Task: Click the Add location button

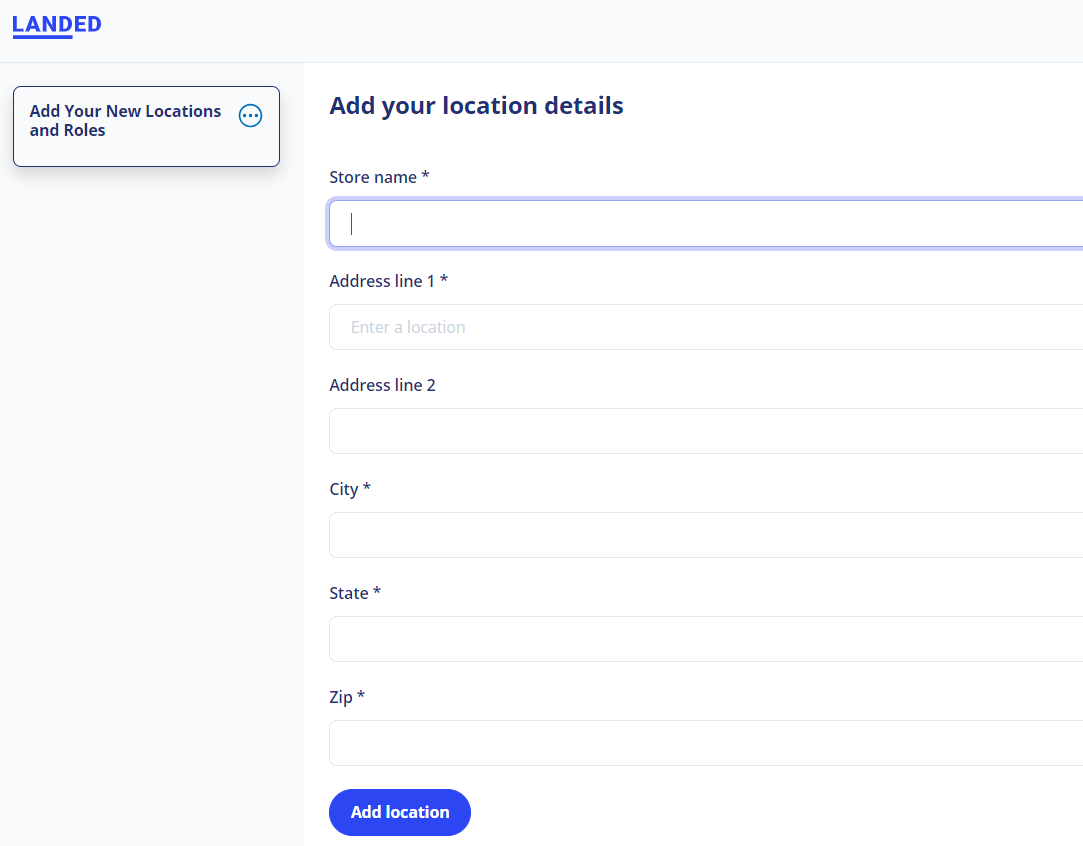Action: pyautogui.click(x=399, y=812)
